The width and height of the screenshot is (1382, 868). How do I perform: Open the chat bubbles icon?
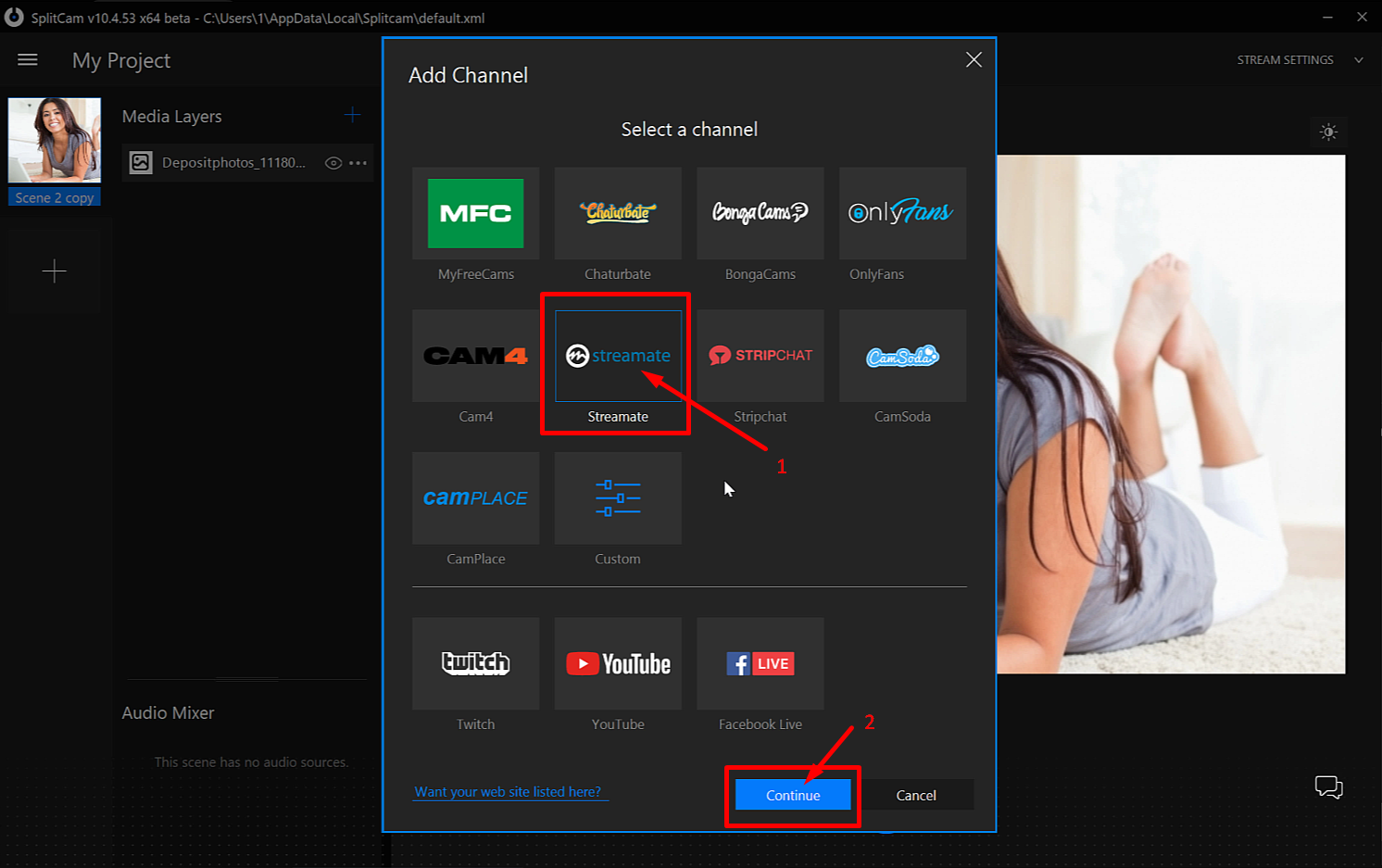coord(1328,787)
